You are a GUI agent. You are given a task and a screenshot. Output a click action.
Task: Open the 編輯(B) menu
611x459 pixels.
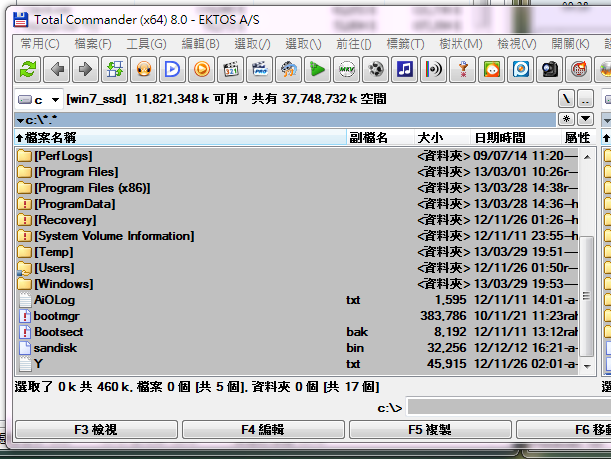(200, 44)
